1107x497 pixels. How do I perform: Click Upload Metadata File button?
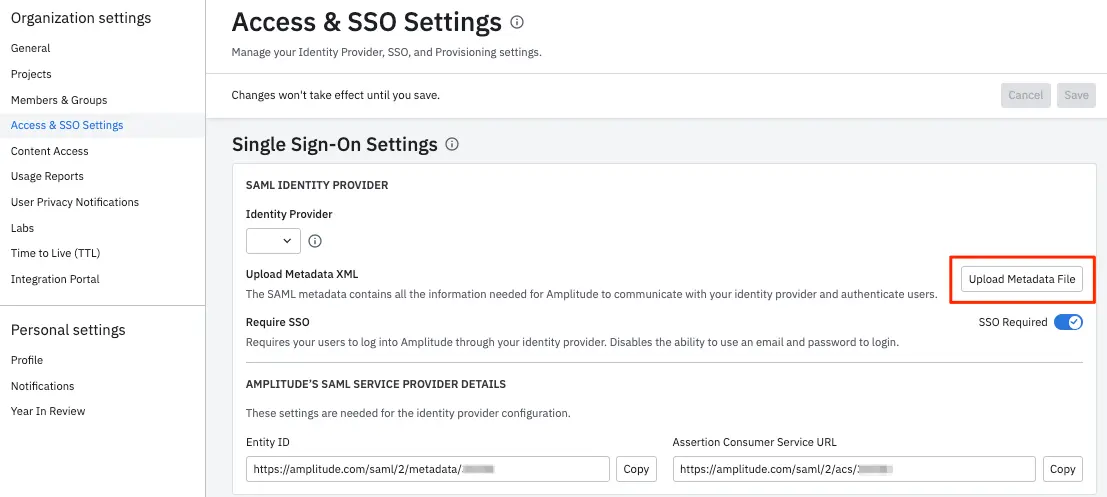(x=1022, y=279)
